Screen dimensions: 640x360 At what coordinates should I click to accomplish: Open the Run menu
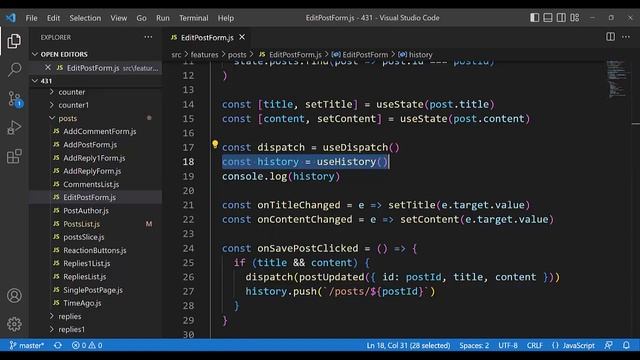coord(163,18)
